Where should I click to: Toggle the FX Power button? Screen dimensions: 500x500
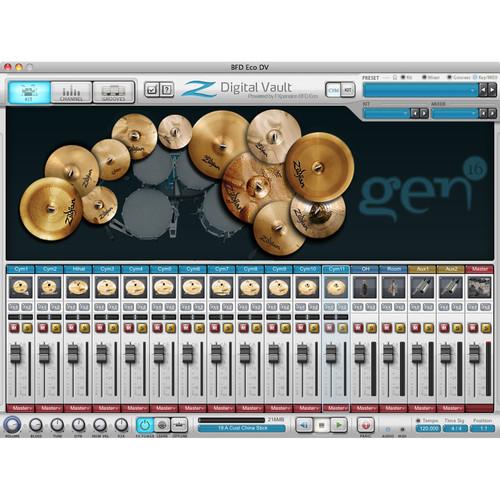pyautogui.click(x=145, y=425)
